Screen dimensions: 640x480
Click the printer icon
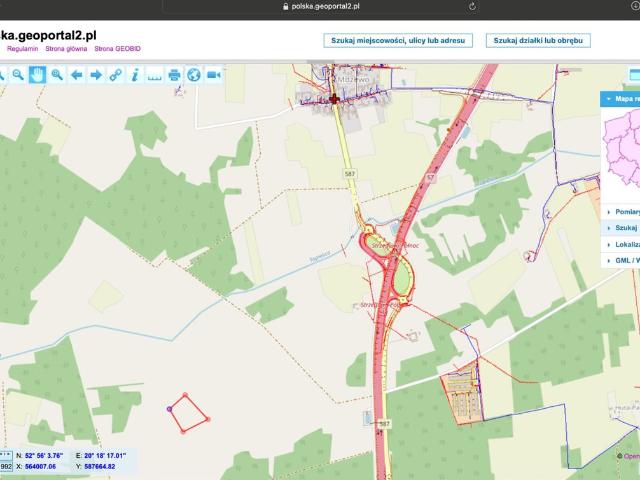pos(174,74)
